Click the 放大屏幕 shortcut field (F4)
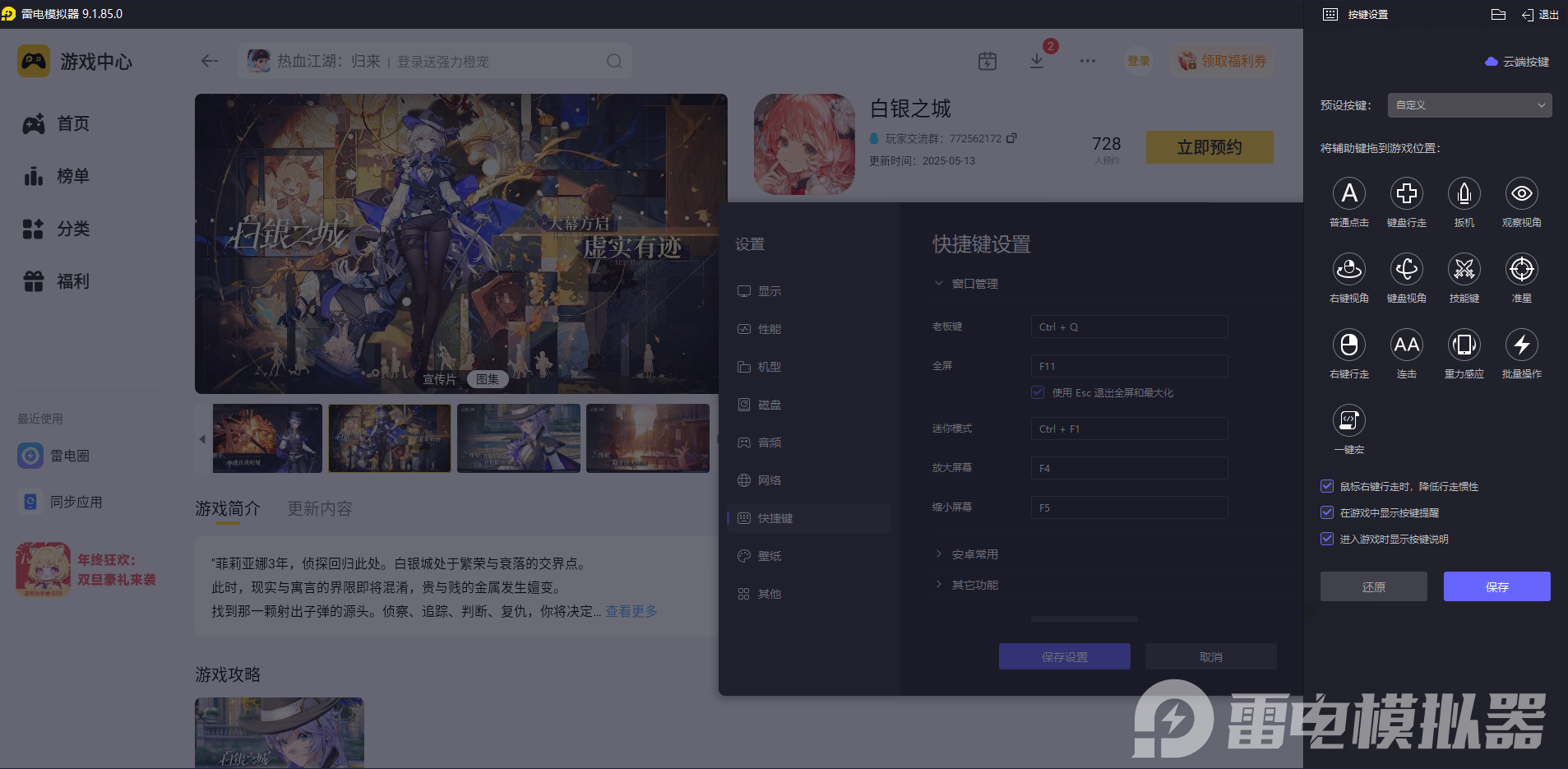Image resolution: width=1568 pixels, height=769 pixels. tap(1129, 468)
